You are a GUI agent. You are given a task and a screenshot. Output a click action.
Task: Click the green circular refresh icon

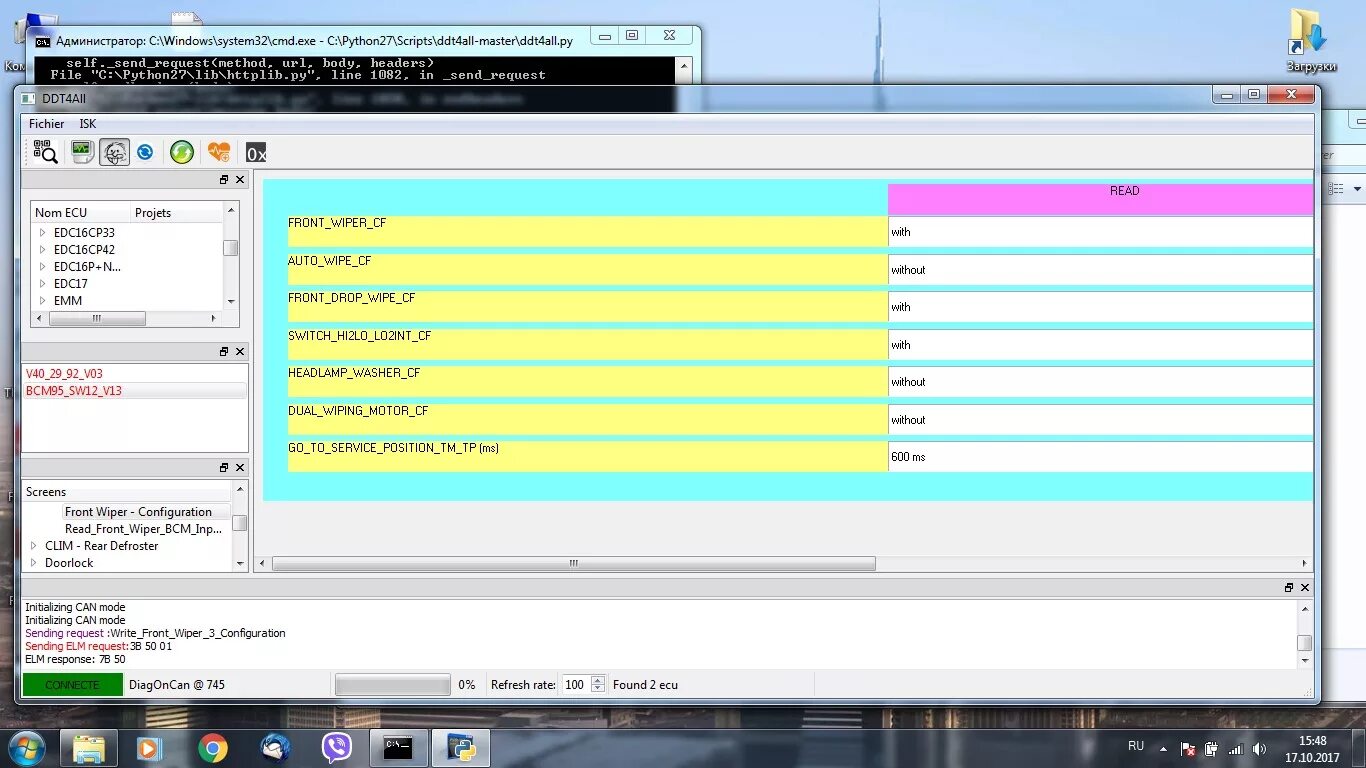click(x=181, y=152)
